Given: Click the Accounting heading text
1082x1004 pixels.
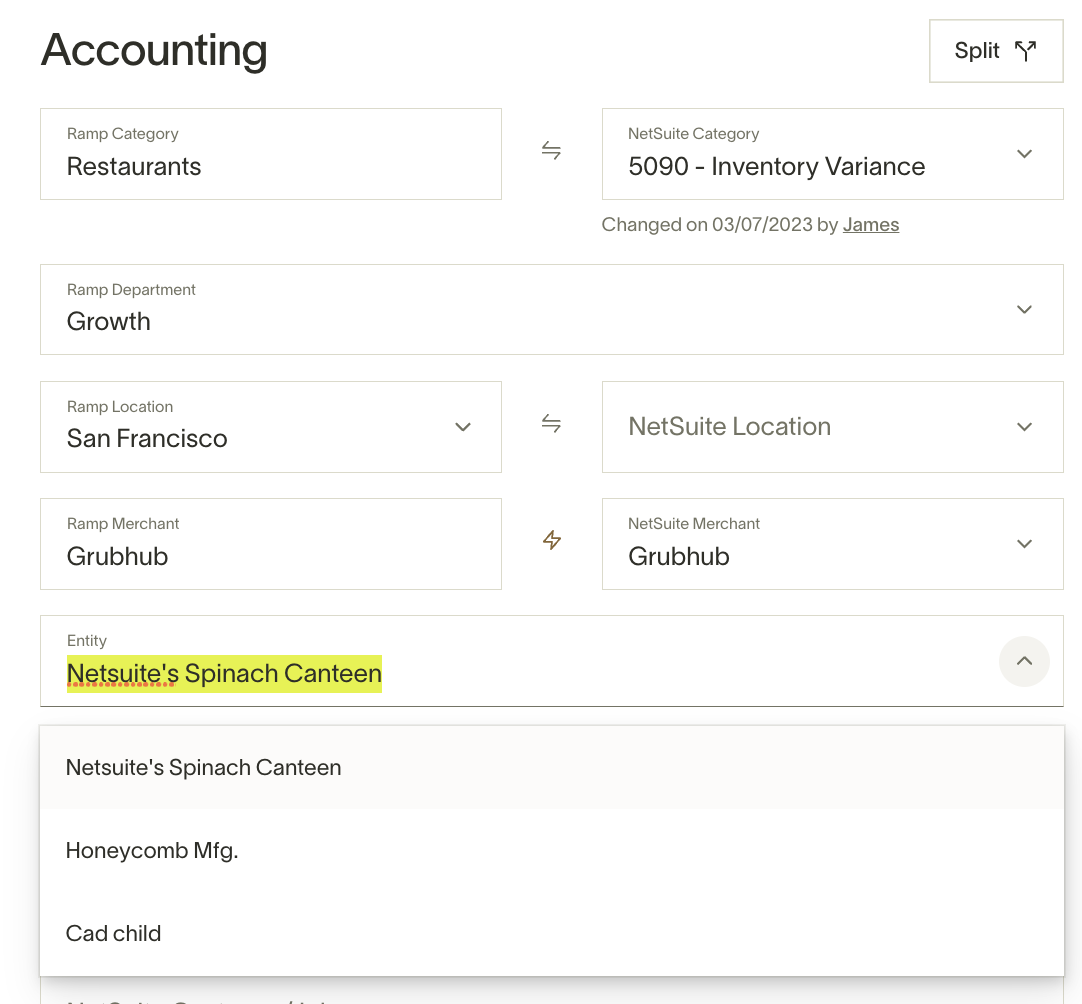Looking at the screenshot, I should (x=154, y=50).
